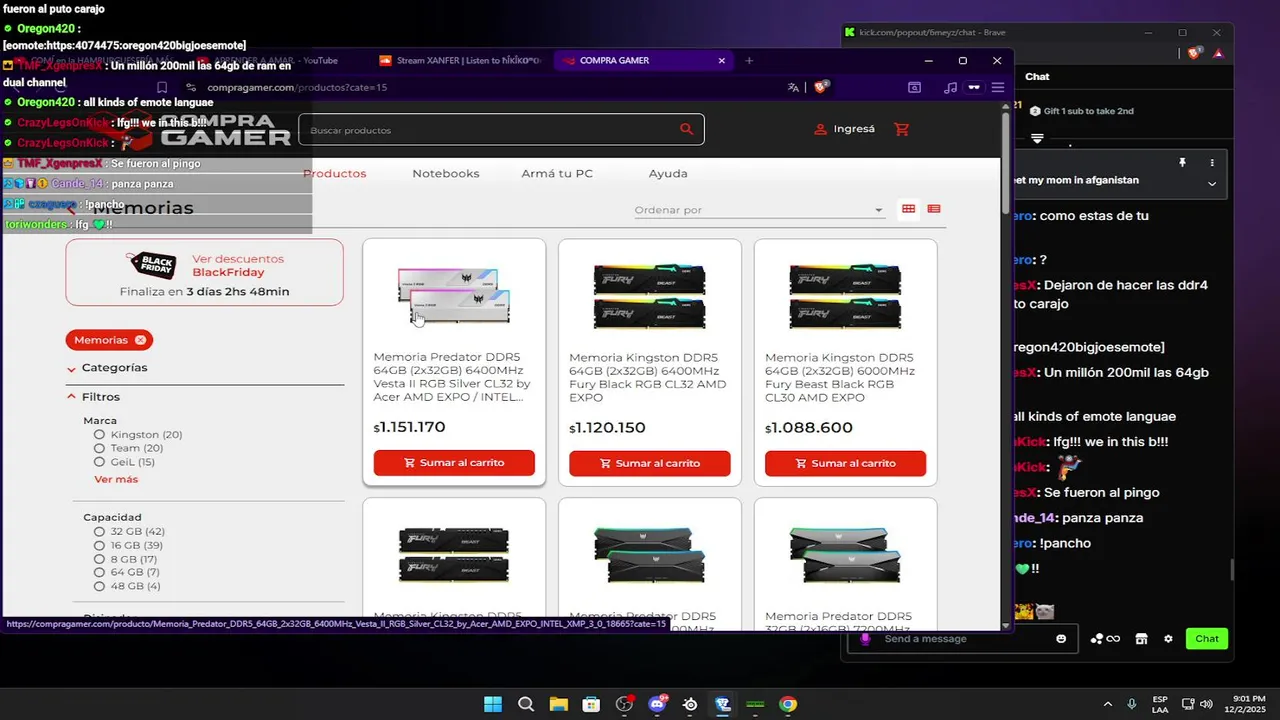Open Windows taskbar Search
The height and width of the screenshot is (720, 1280).
[x=526, y=704]
